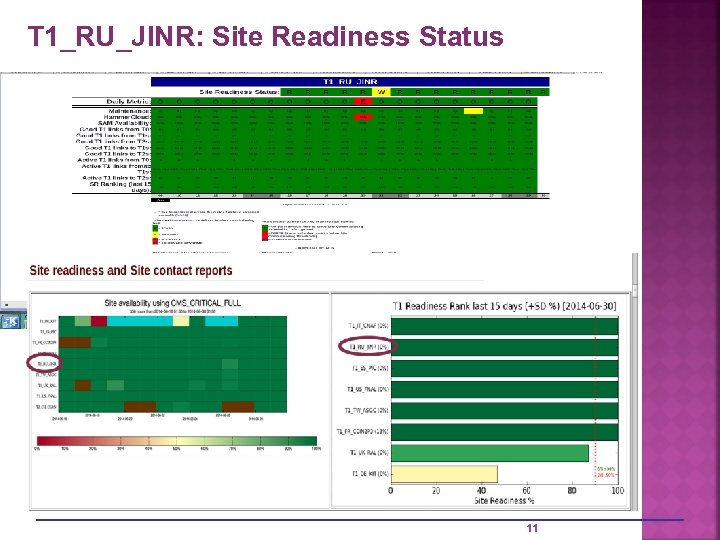This screenshot has height=540, width=720.
Task: Select the 'Good T1 links to T2s:' label
Action: [x=118, y=154]
